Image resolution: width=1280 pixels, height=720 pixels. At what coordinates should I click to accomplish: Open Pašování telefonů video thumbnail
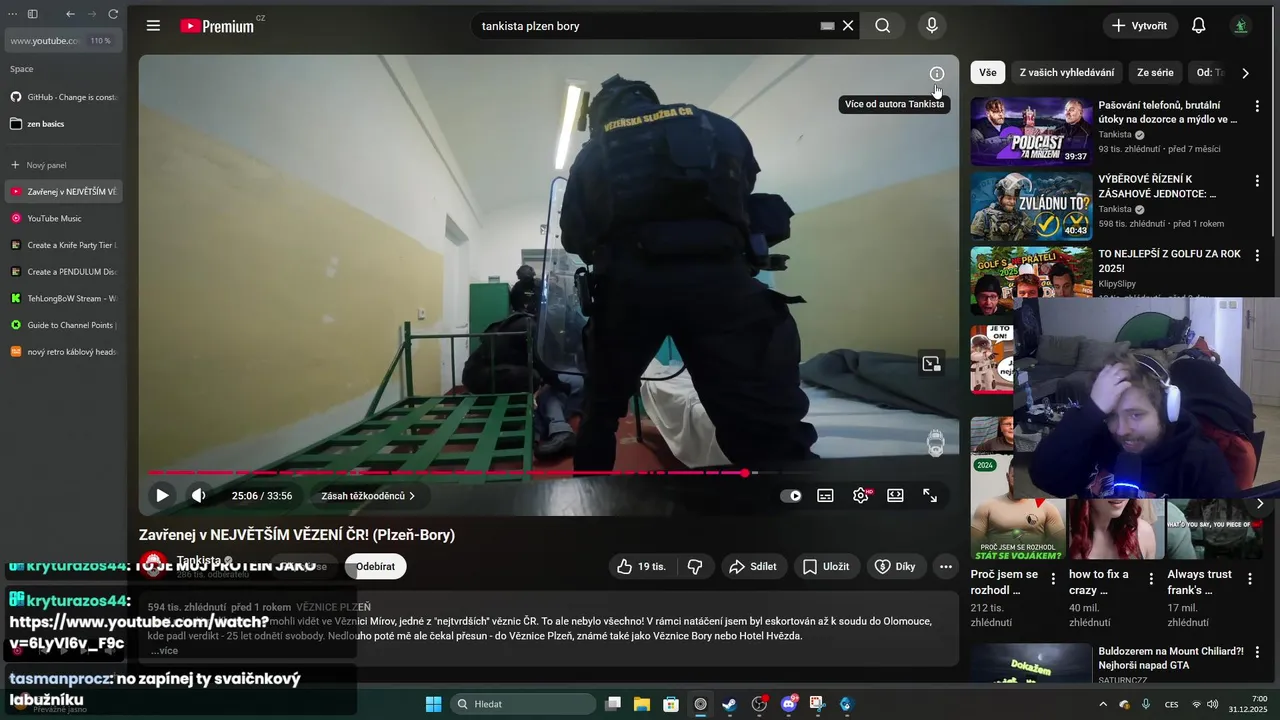coord(1031,131)
